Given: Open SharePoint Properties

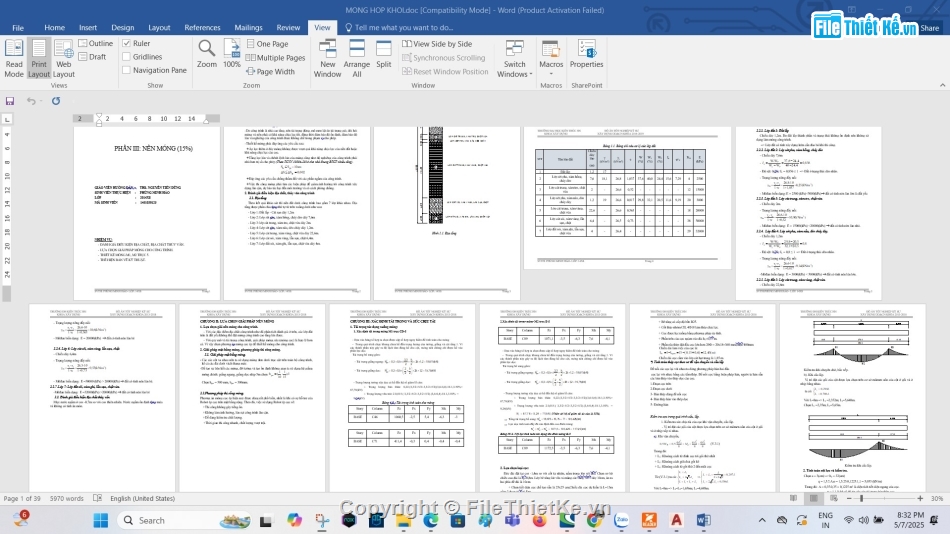Looking at the screenshot, I should [x=586, y=54].
